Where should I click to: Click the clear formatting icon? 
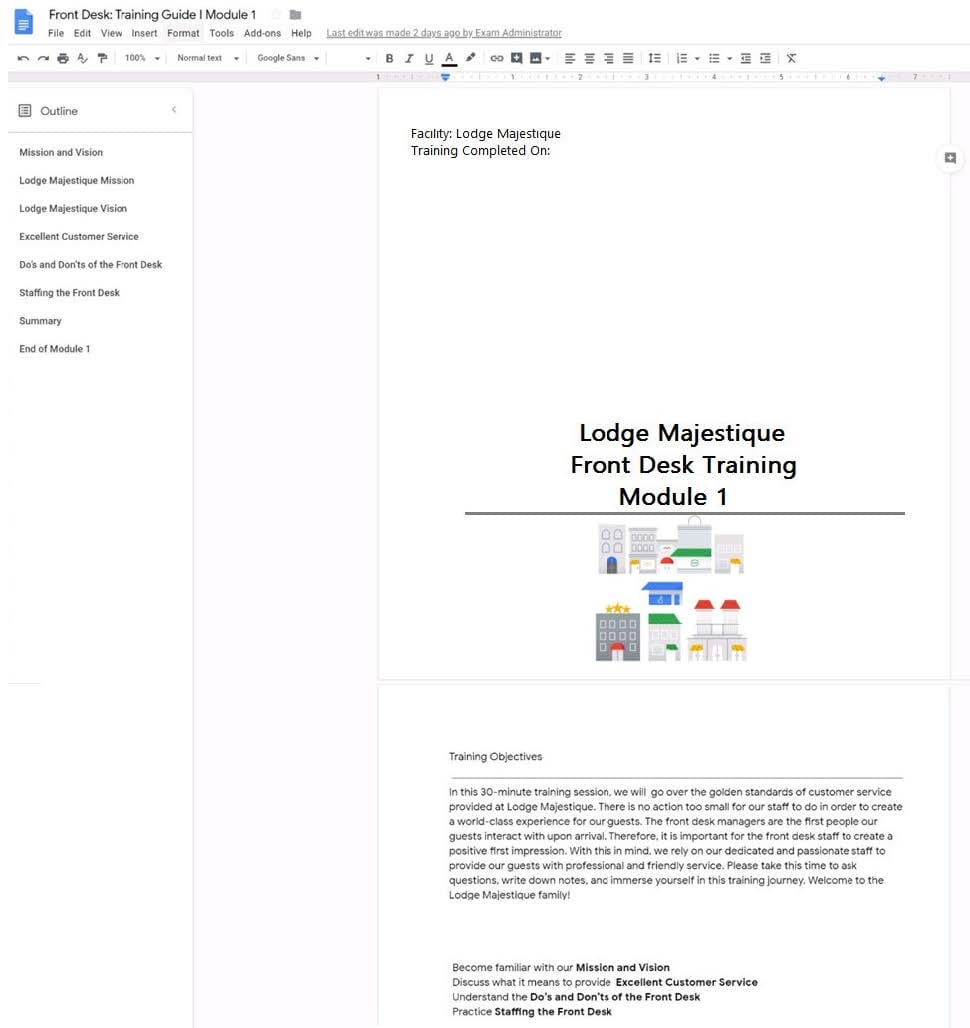(791, 58)
